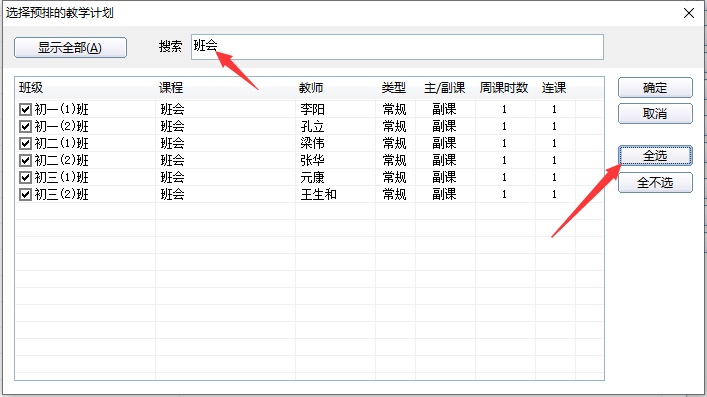
Task: Deselect all rows with 全不选
Action: point(655,183)
